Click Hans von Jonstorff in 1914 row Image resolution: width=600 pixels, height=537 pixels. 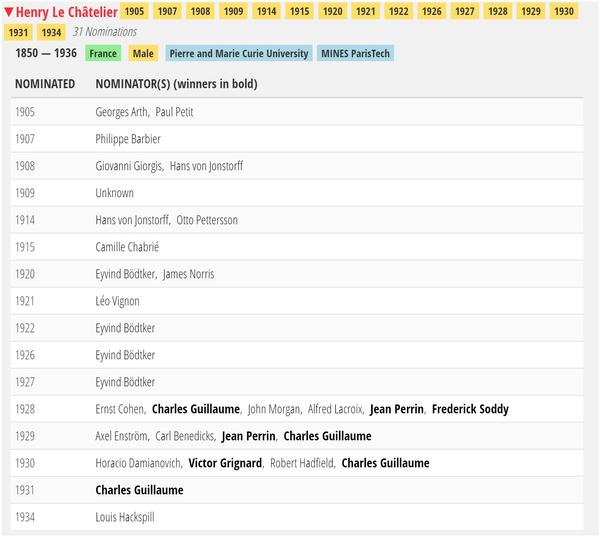132,220
